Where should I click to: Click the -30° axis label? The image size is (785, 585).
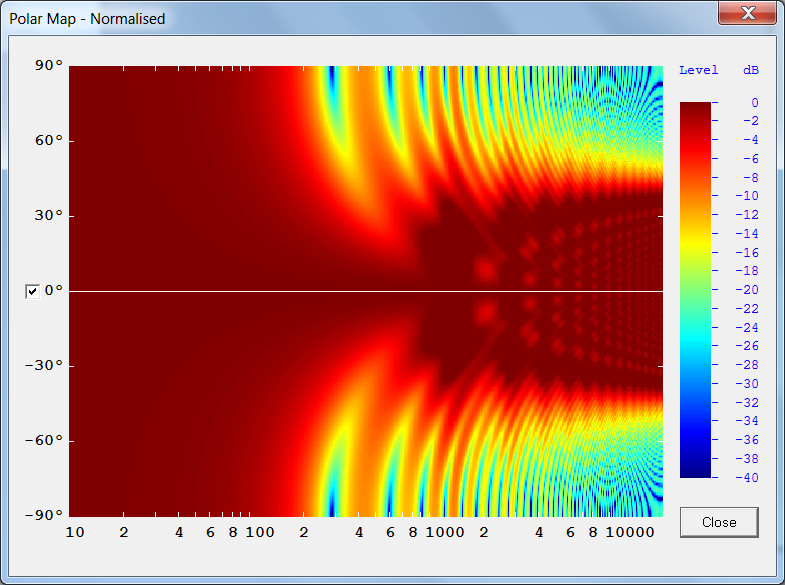[44, 365]
